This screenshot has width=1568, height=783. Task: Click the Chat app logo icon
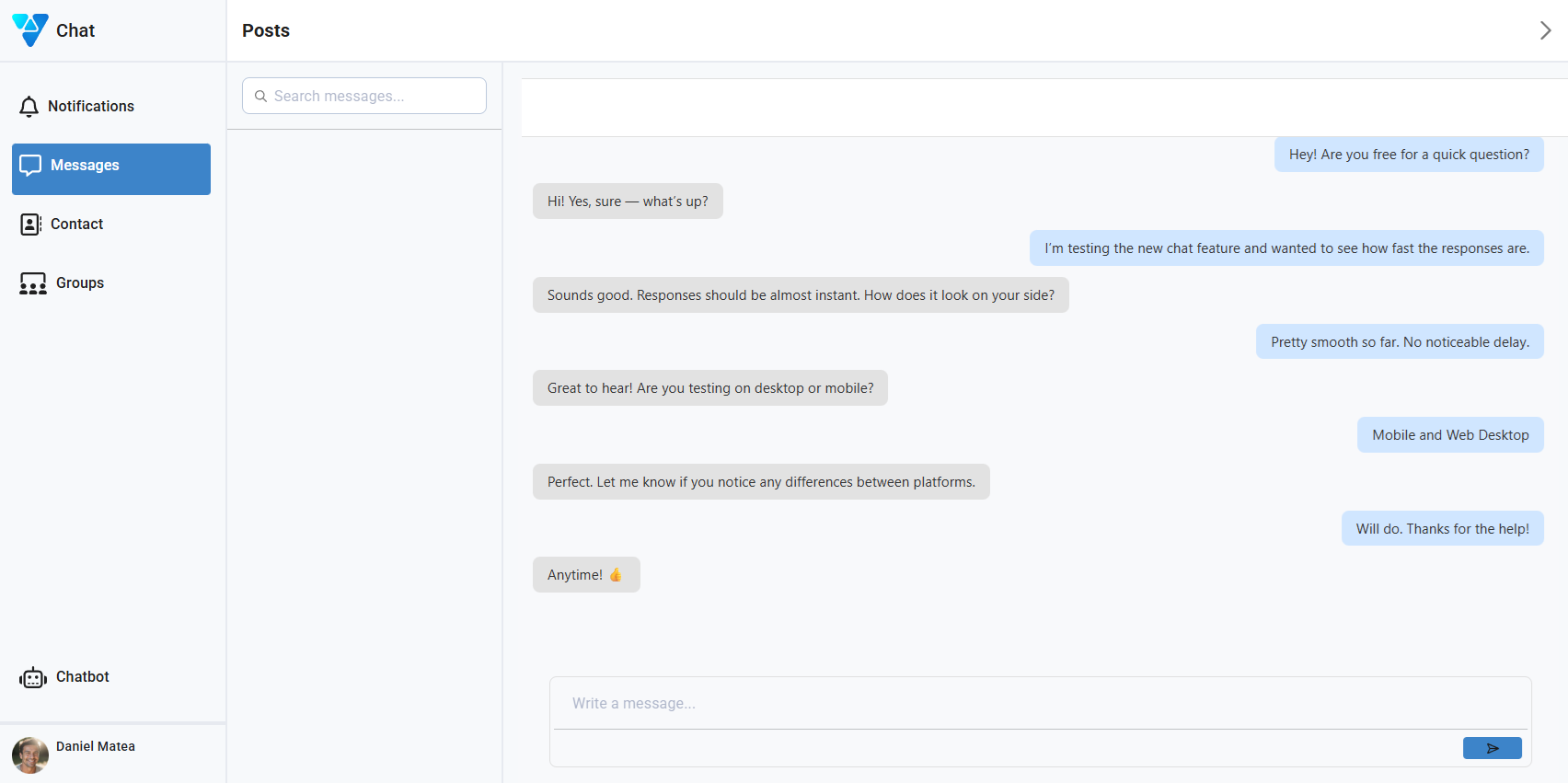tap(29, 29)
